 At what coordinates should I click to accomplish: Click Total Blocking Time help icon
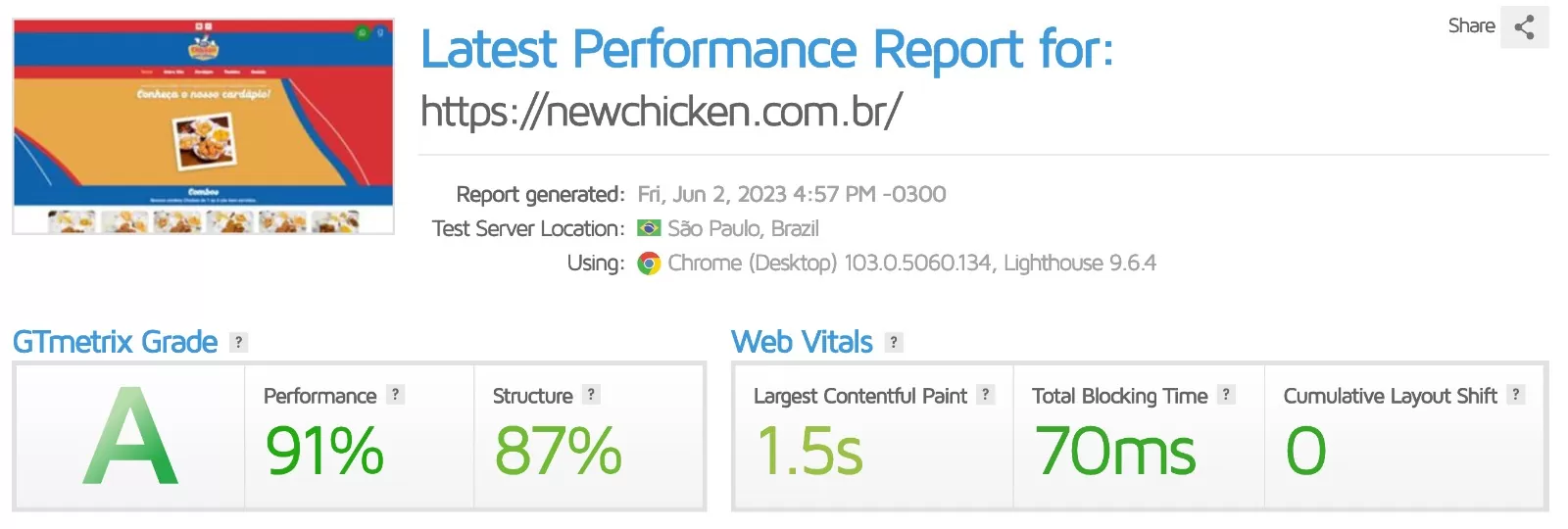coord(1226,395)
